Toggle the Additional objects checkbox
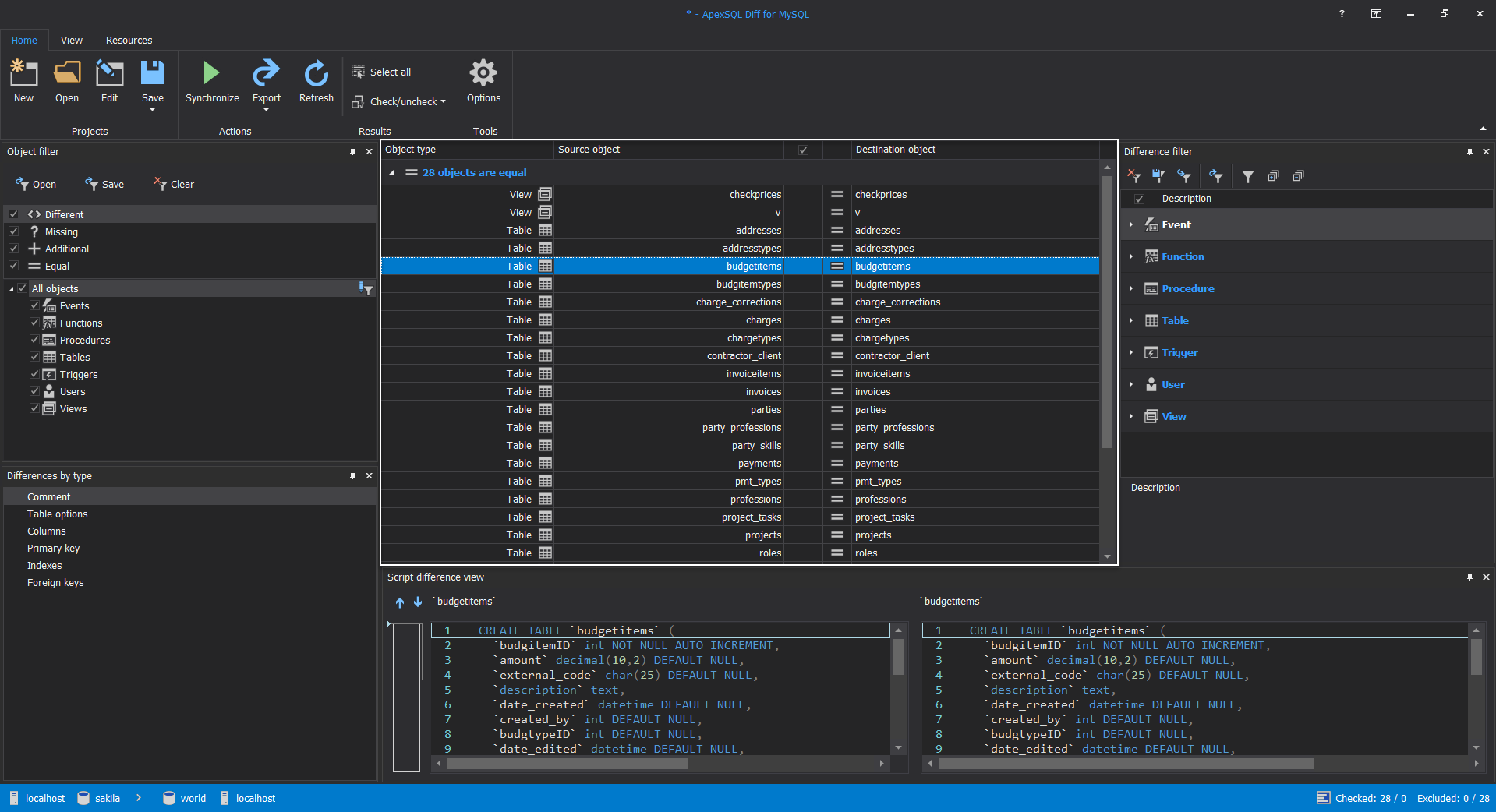 [x=13, y=249]
